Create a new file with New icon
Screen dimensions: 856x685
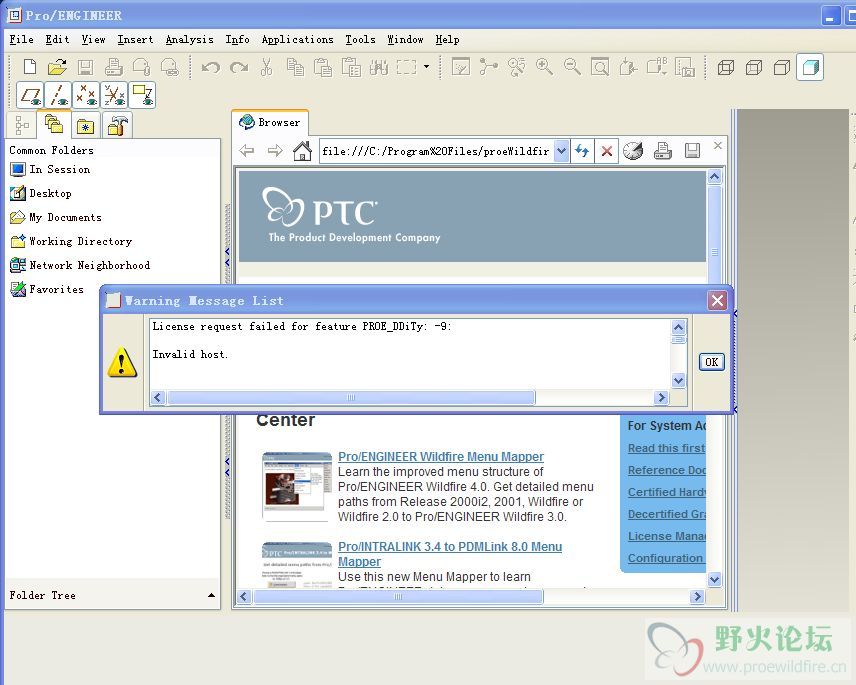30,67
